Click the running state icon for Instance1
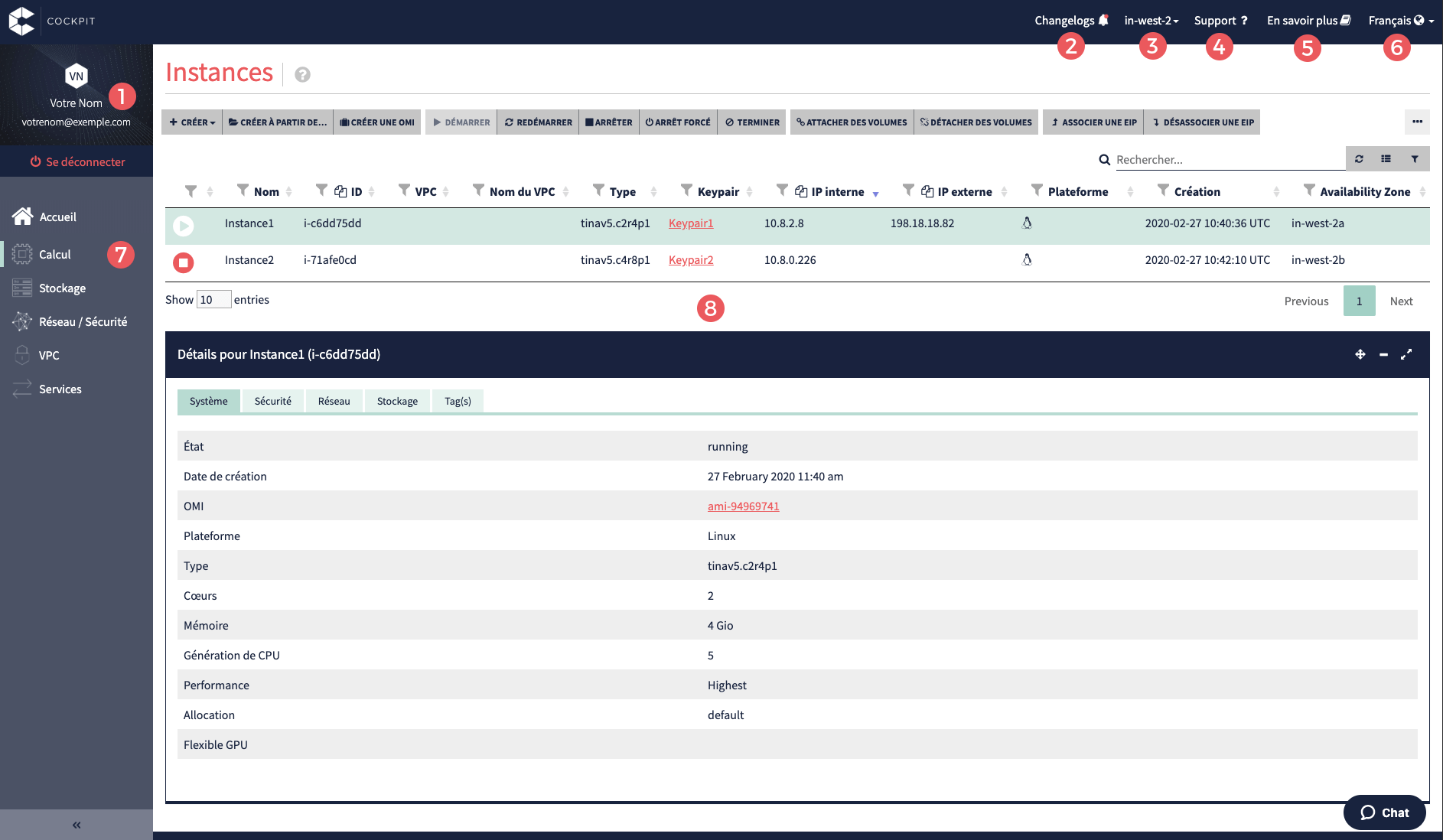This screenshot has height=840, width=1443. (183, 226)
